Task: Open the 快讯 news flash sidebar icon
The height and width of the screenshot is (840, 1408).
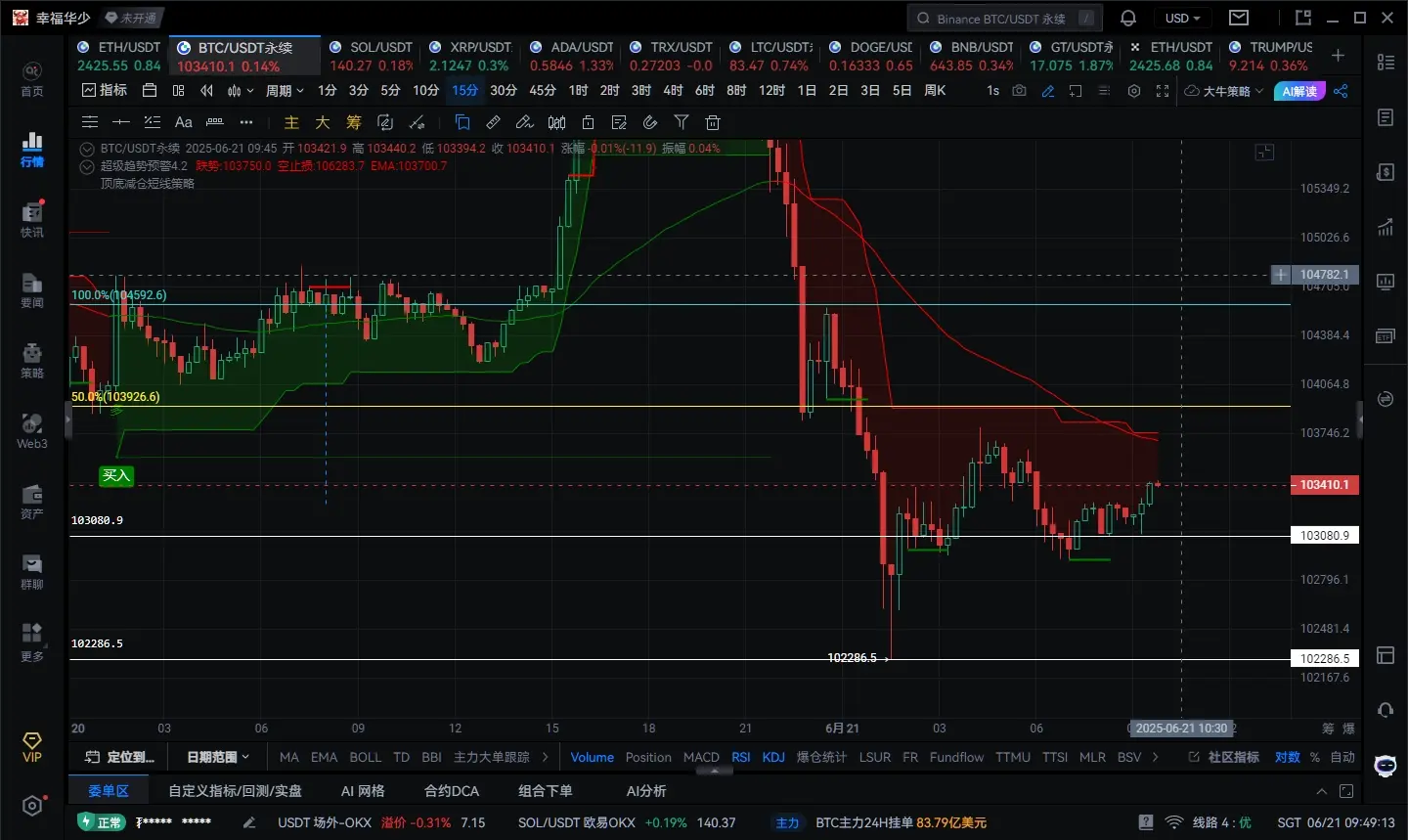Action: (x=32, y=220)
